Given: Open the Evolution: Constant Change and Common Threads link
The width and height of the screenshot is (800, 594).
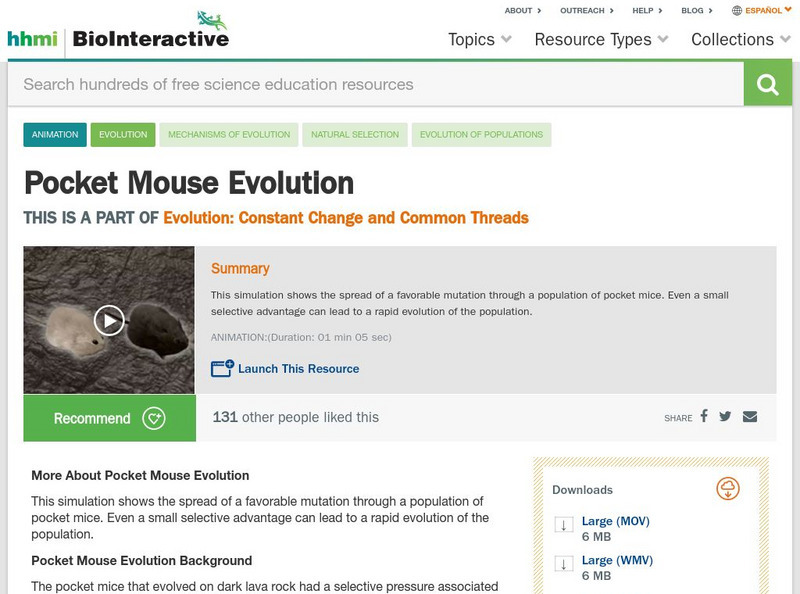Looking at the screenshot, I should pyautogui.click(x=346, y=218).
